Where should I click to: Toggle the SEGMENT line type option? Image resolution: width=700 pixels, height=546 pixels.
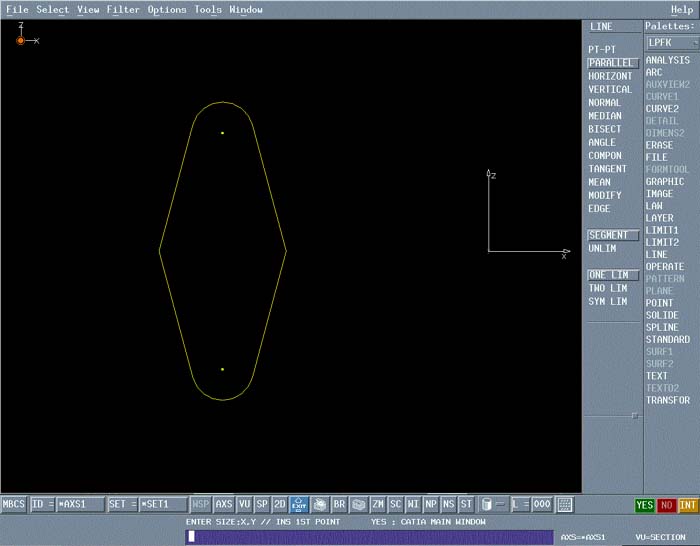click(612, 235)
